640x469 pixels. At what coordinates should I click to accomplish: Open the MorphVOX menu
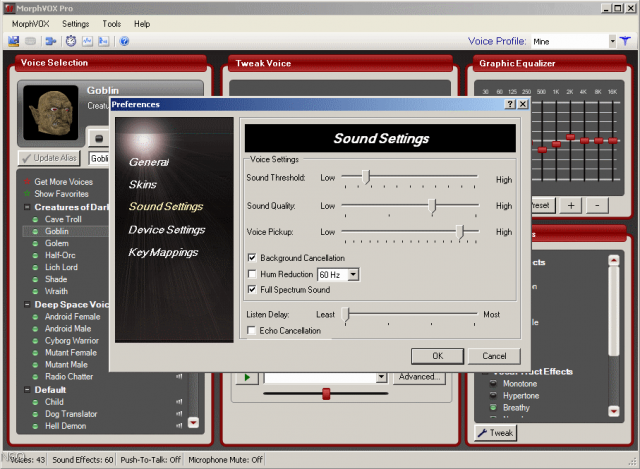[x=31, y=24]
